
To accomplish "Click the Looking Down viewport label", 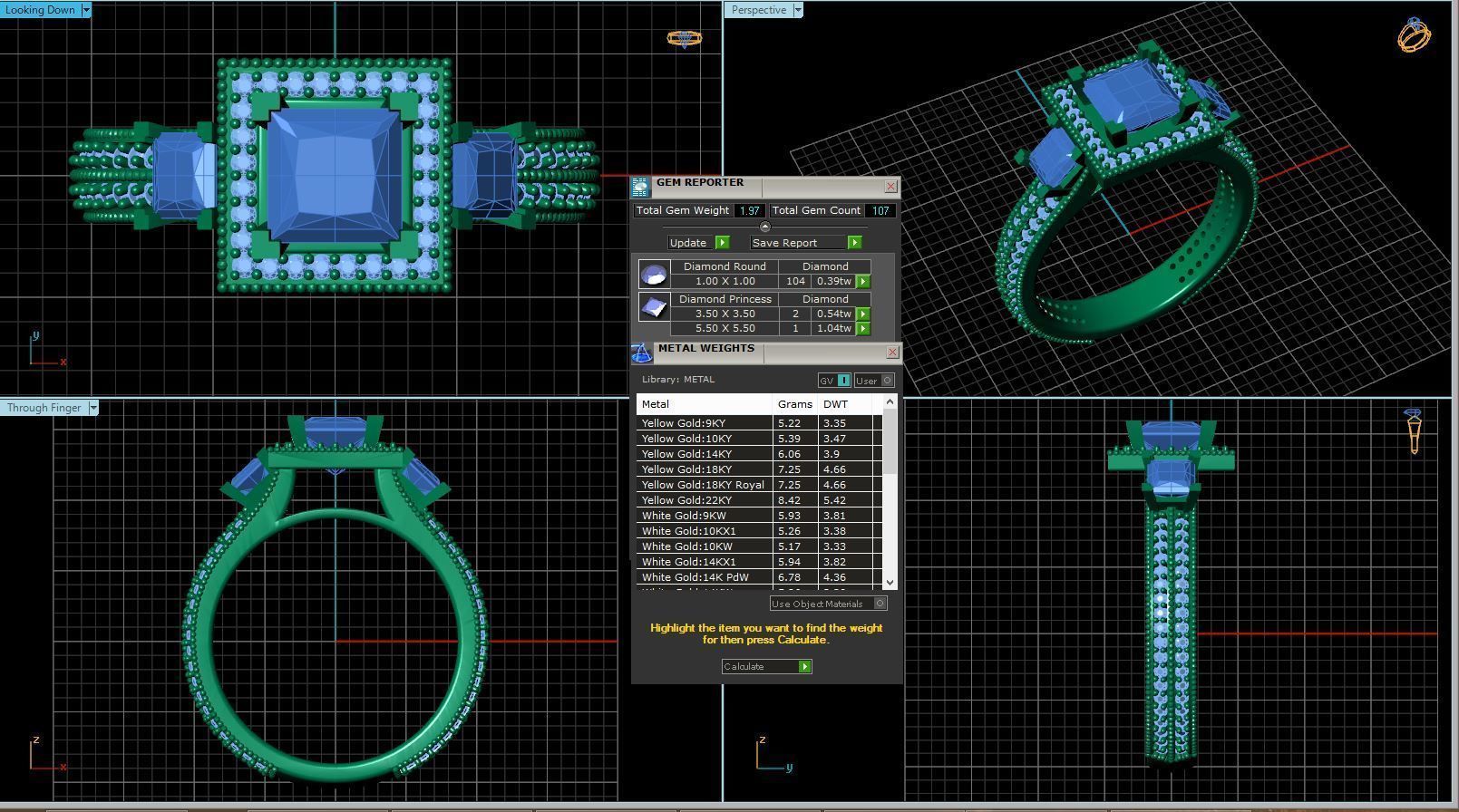I will pyautogui.click(x=41, y=10).
